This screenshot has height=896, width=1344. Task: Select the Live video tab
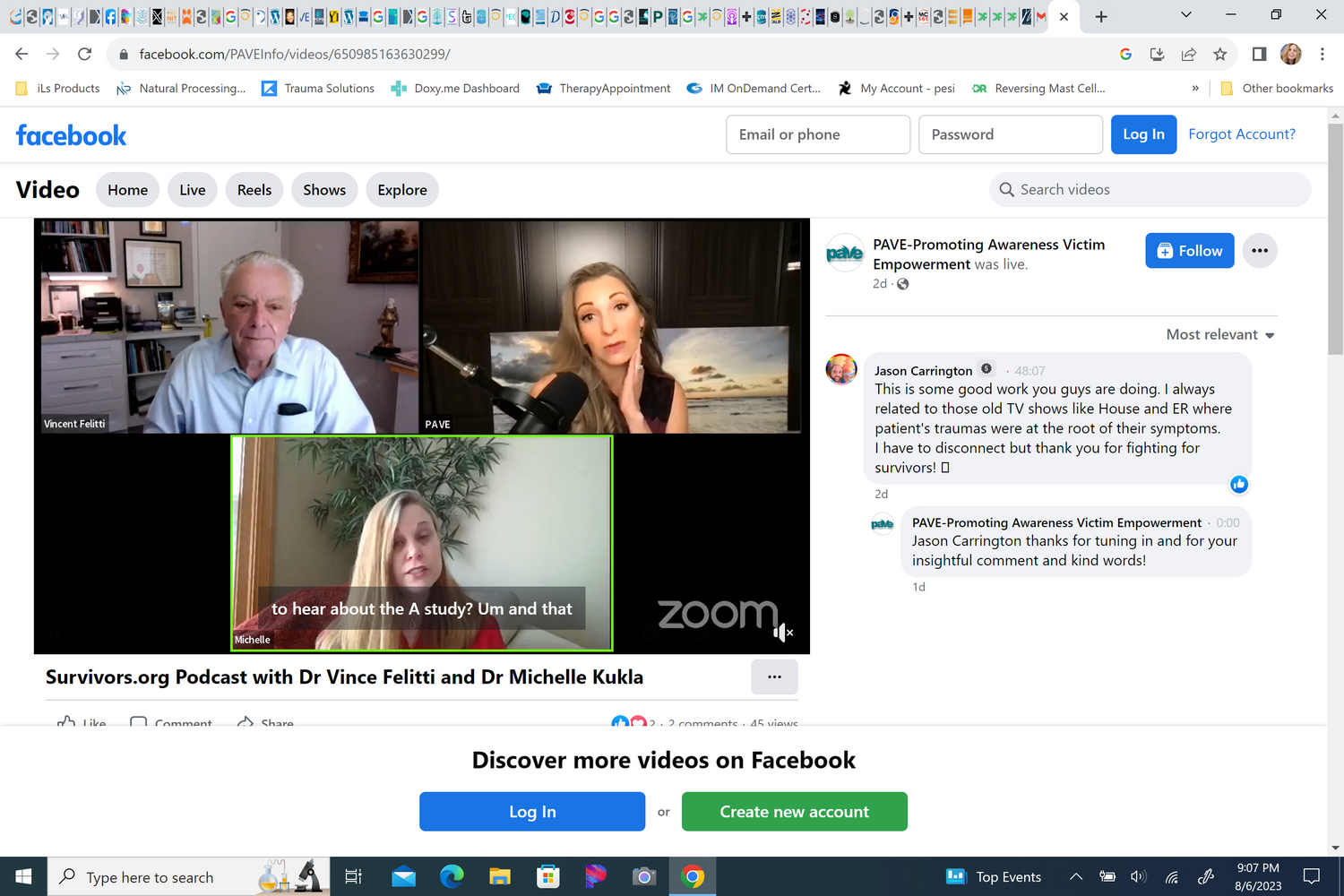pos(193,190)
